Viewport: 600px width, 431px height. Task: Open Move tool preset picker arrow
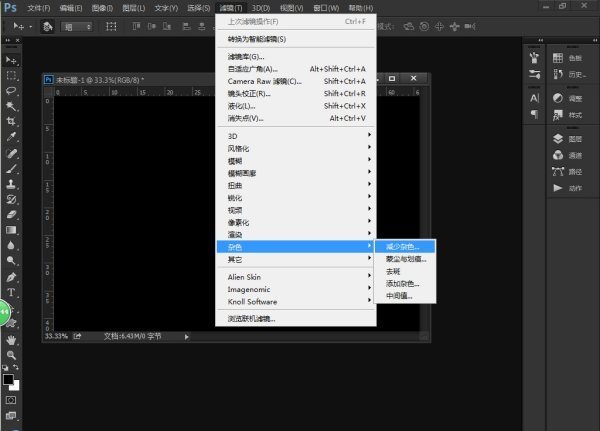pos(31,27)
